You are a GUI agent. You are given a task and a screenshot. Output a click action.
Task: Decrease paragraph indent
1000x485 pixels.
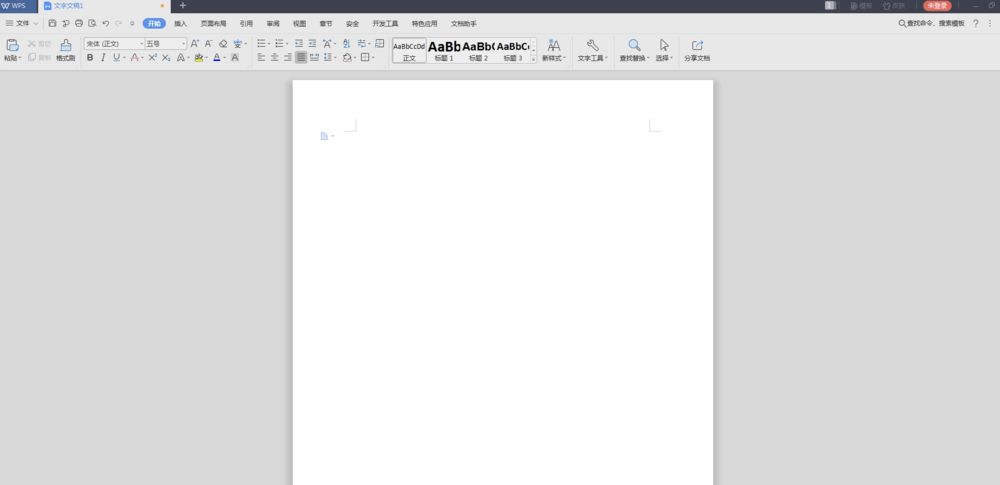(298, 43)
